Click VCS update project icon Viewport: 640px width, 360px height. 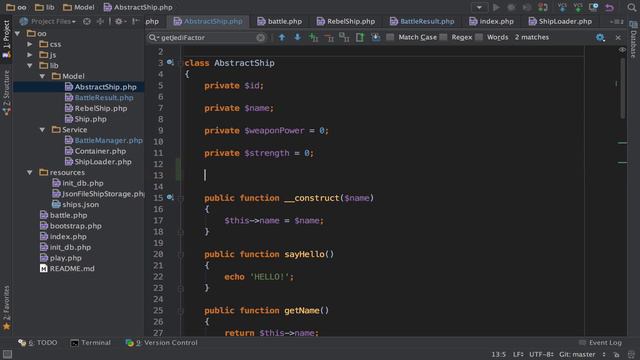tap(562, 7)
